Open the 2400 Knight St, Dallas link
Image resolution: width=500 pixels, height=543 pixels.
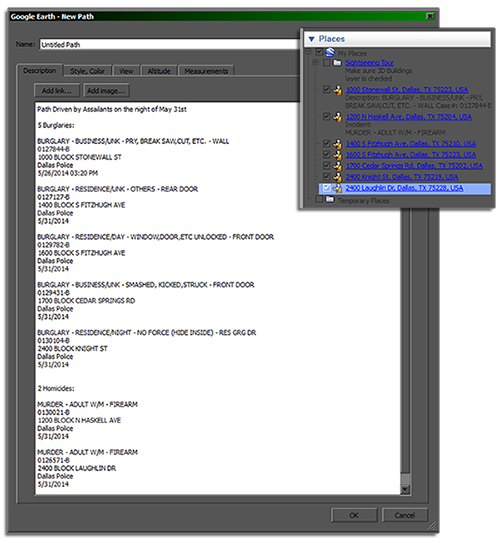click(402, 177)
